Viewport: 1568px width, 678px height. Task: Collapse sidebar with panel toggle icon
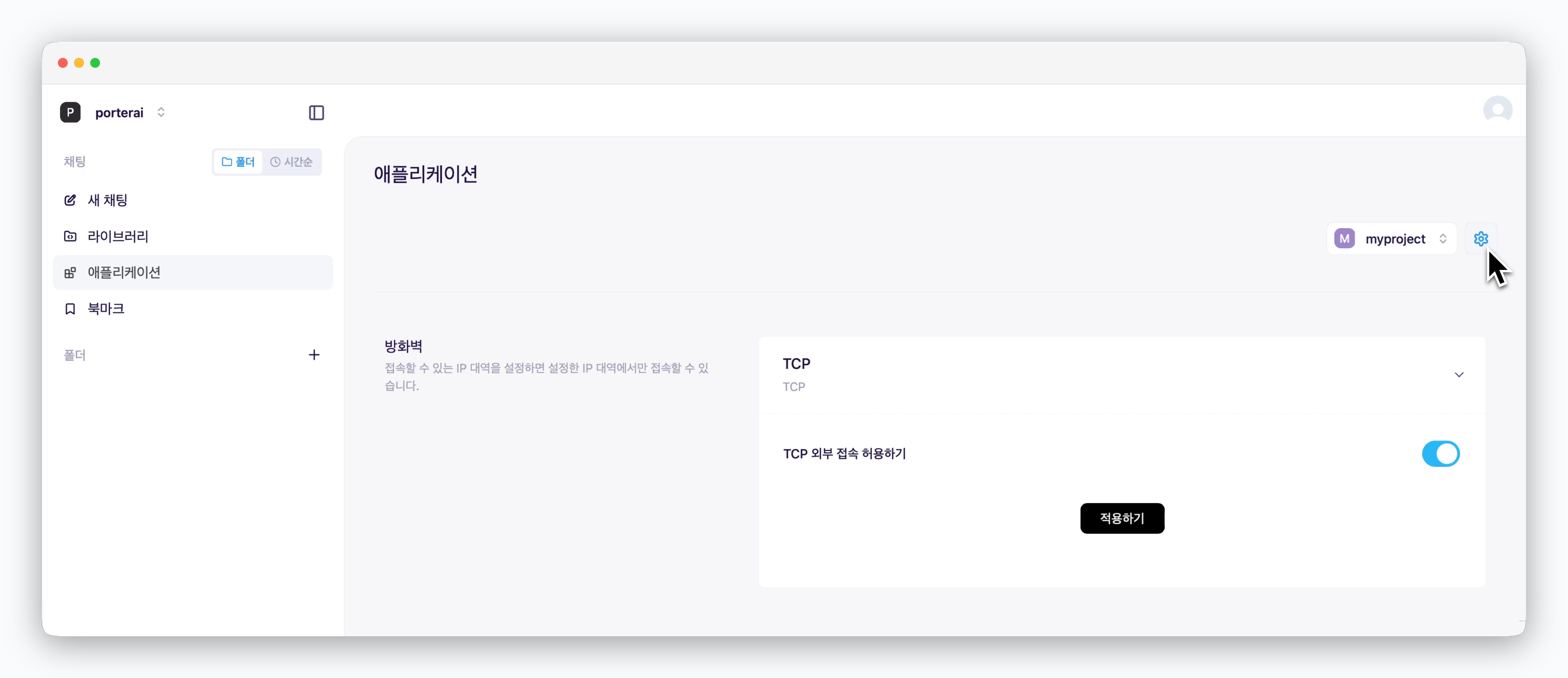coord(316,113)
